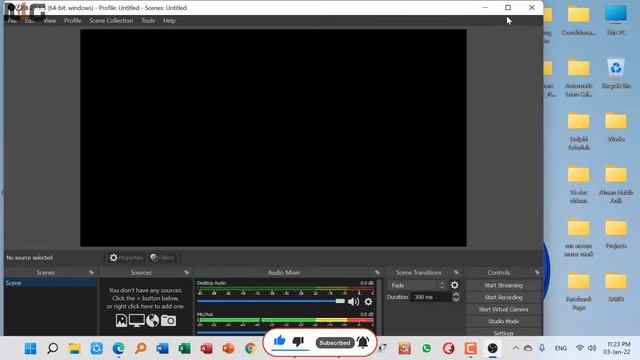Pop out the Audio Mixer dock
Viewport: 640px width, 360px height.
(x=377, y=272)
